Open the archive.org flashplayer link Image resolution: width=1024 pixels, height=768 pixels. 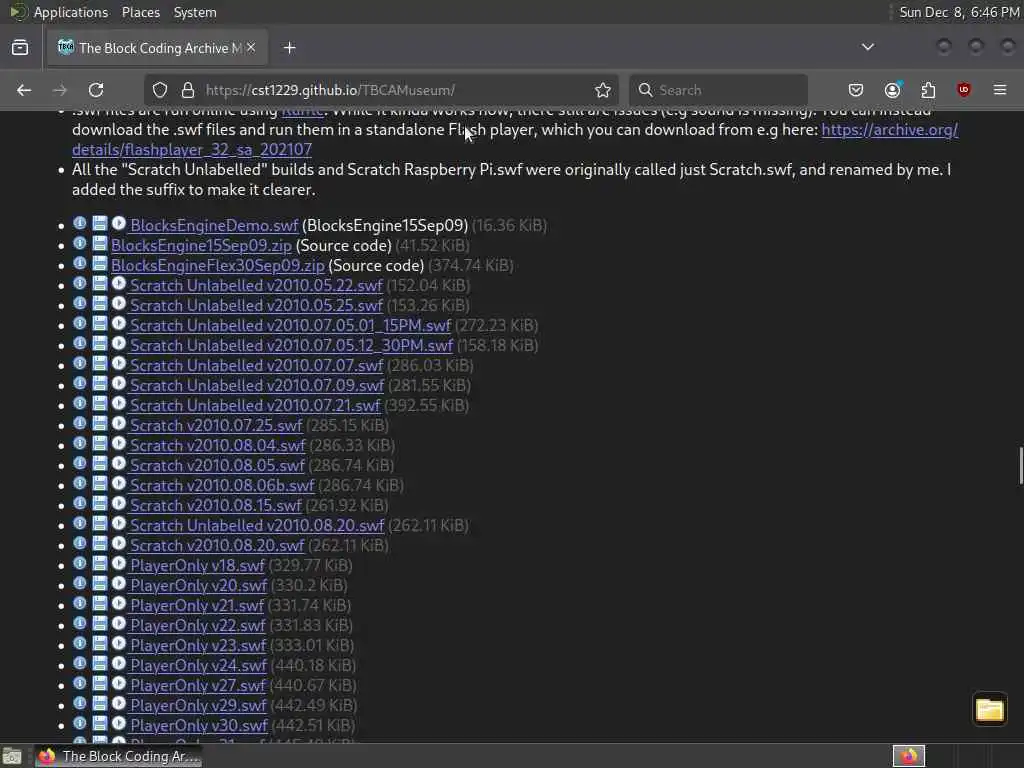tap(515, 140)
